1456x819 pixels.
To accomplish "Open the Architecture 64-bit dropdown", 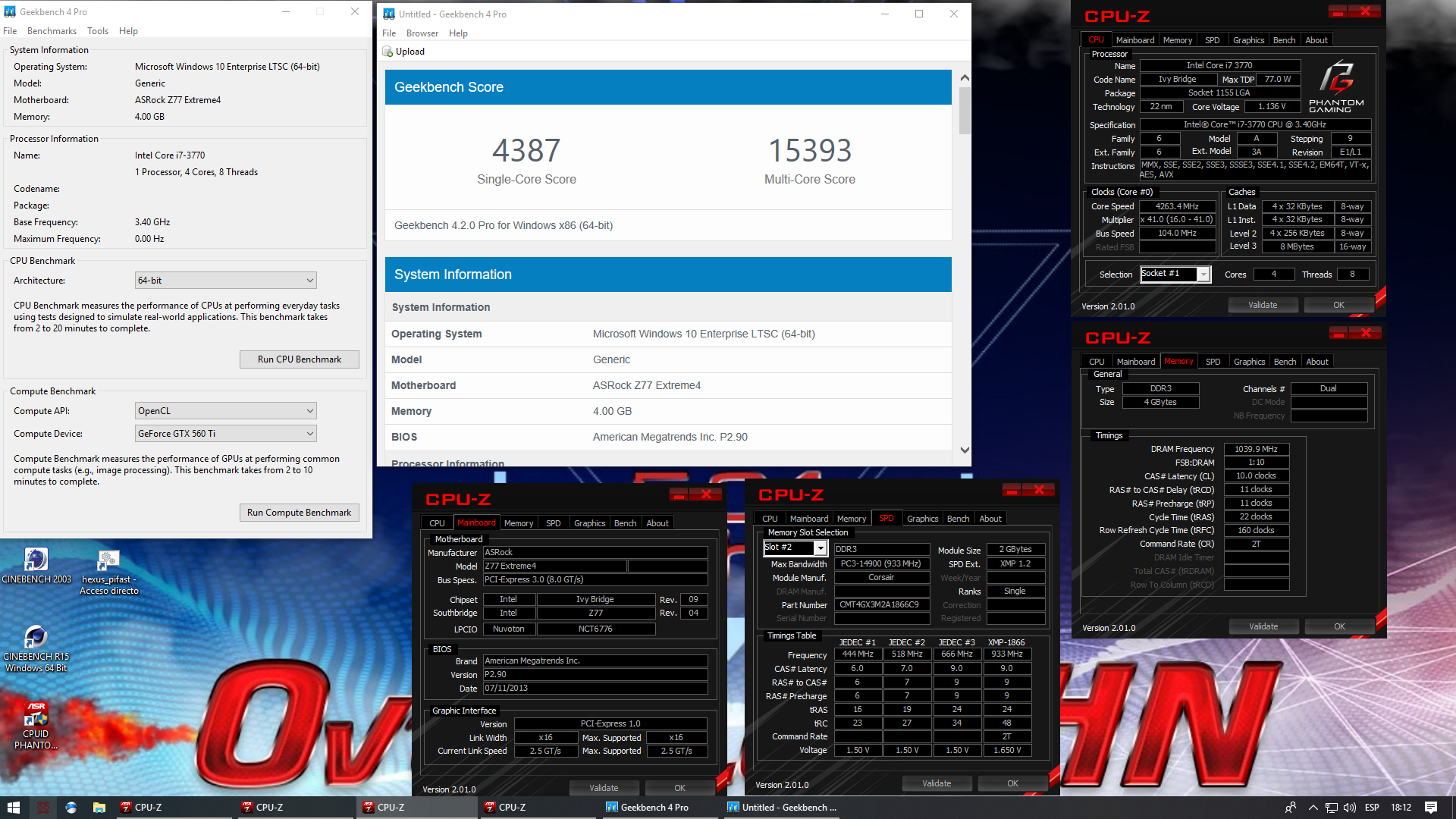I will tap(225, 281).
